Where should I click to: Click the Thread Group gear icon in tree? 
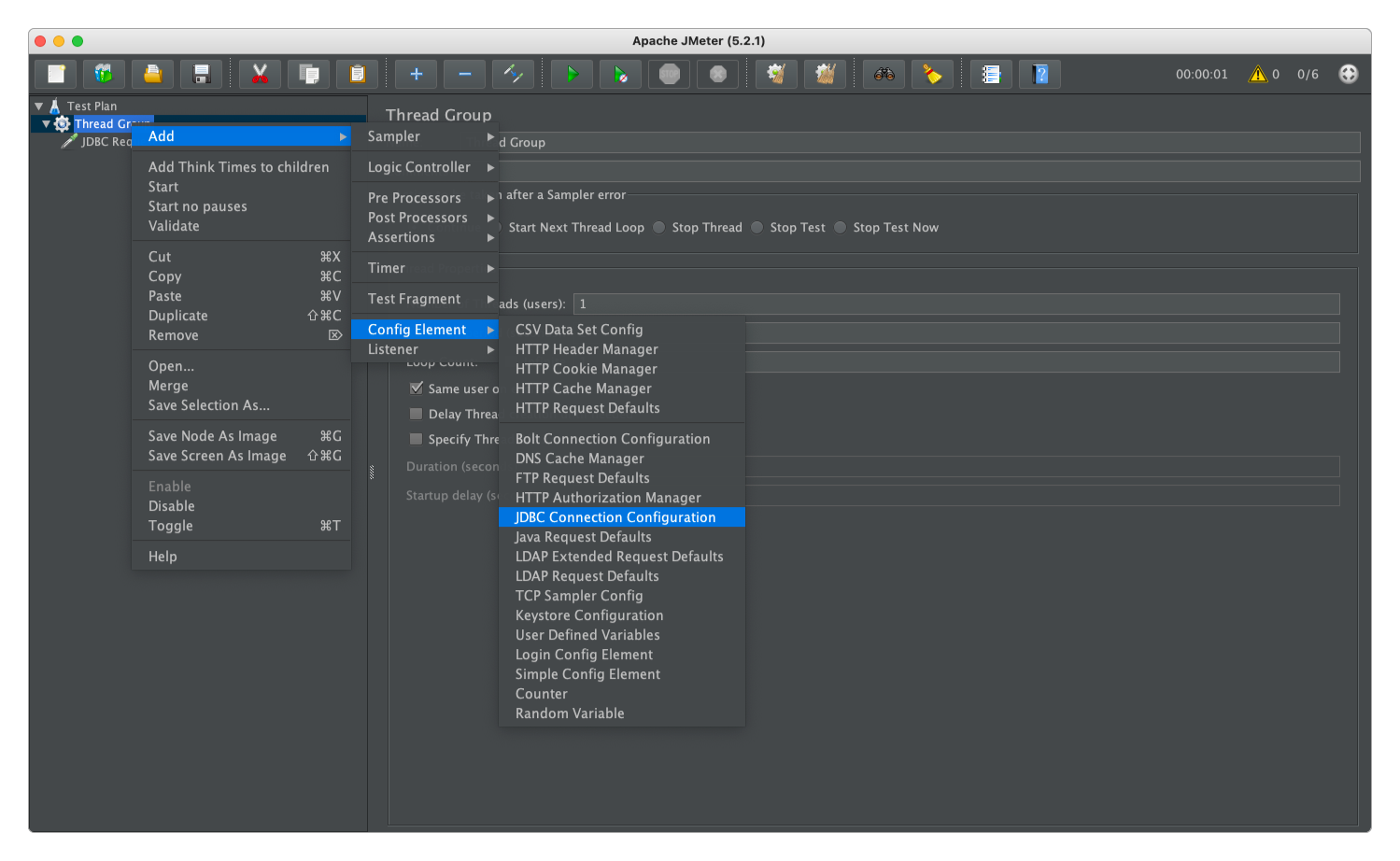tap(63, 123)
